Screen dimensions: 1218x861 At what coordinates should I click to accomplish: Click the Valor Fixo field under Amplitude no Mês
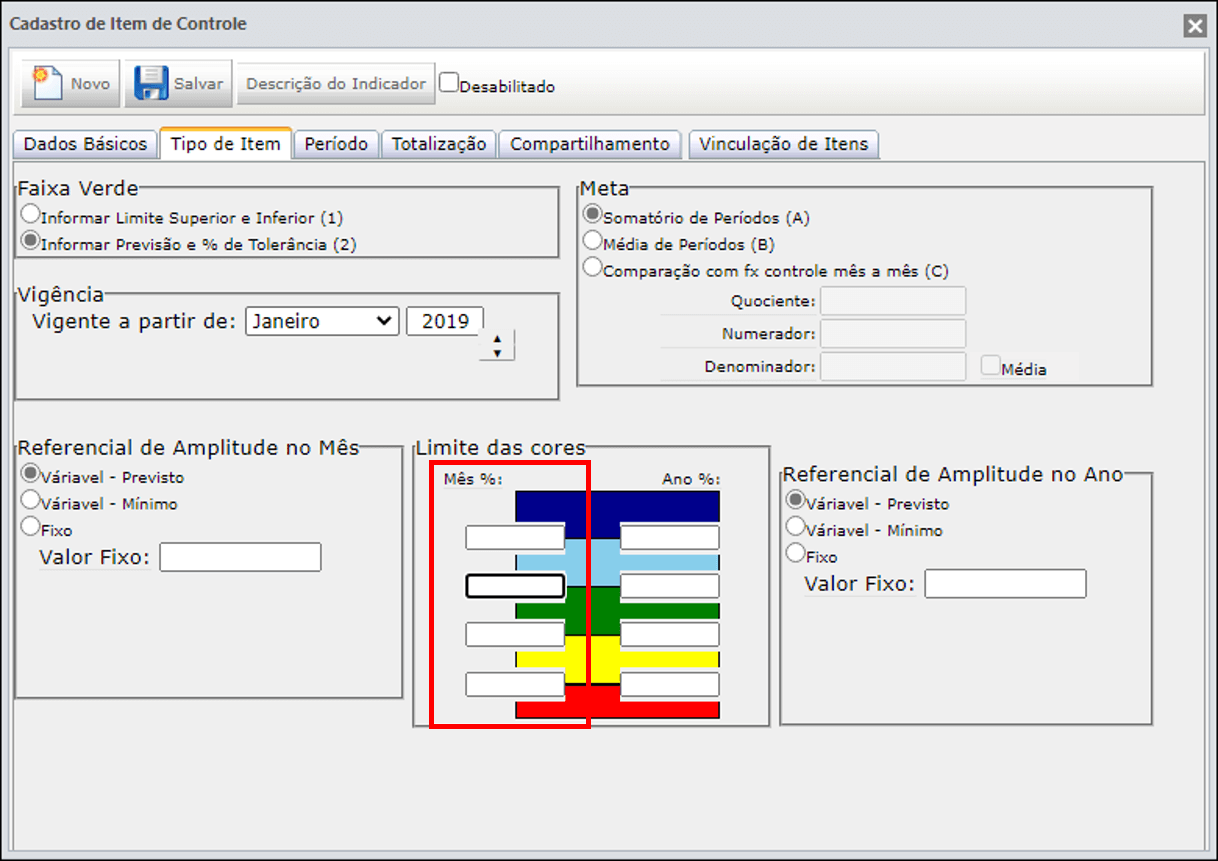(240, 557)
